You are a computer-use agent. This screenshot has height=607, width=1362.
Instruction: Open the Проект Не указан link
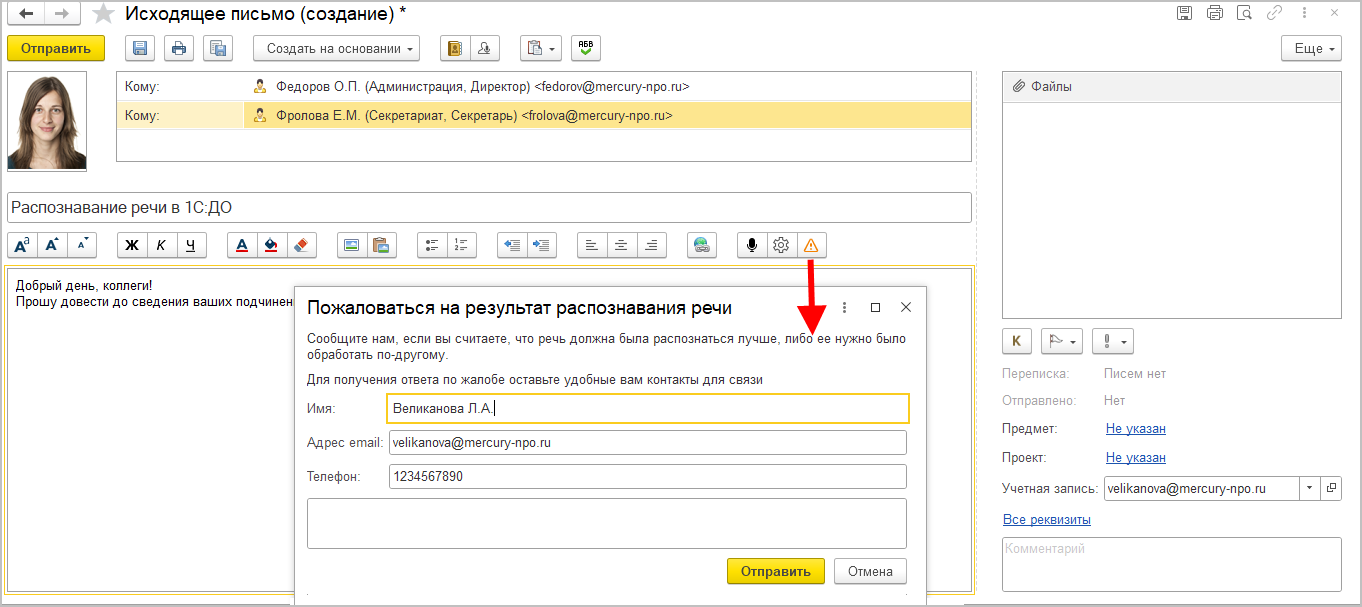pyautogui.click(x=1136, y=457)
